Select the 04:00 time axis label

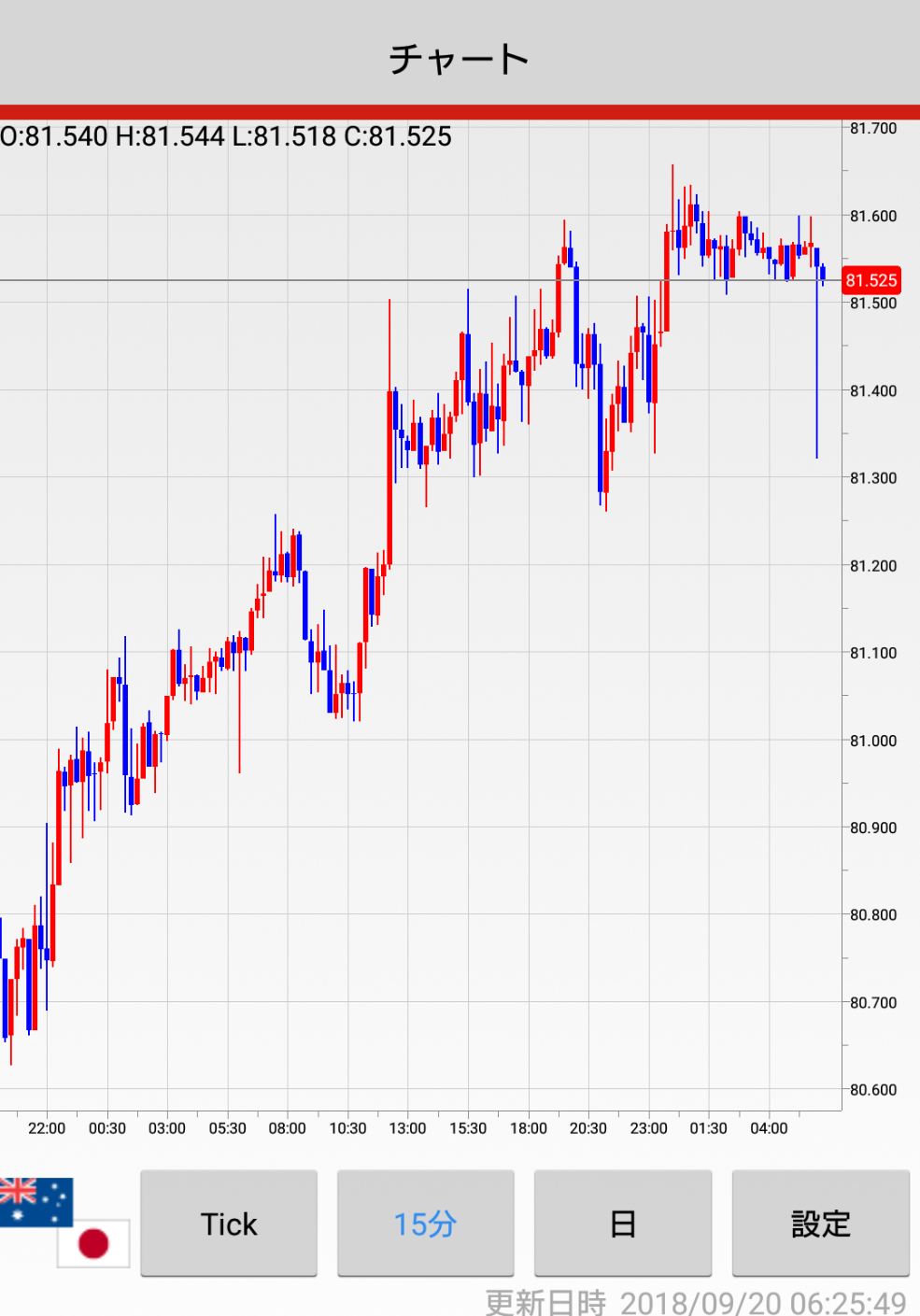click(x=769, y=1128)
